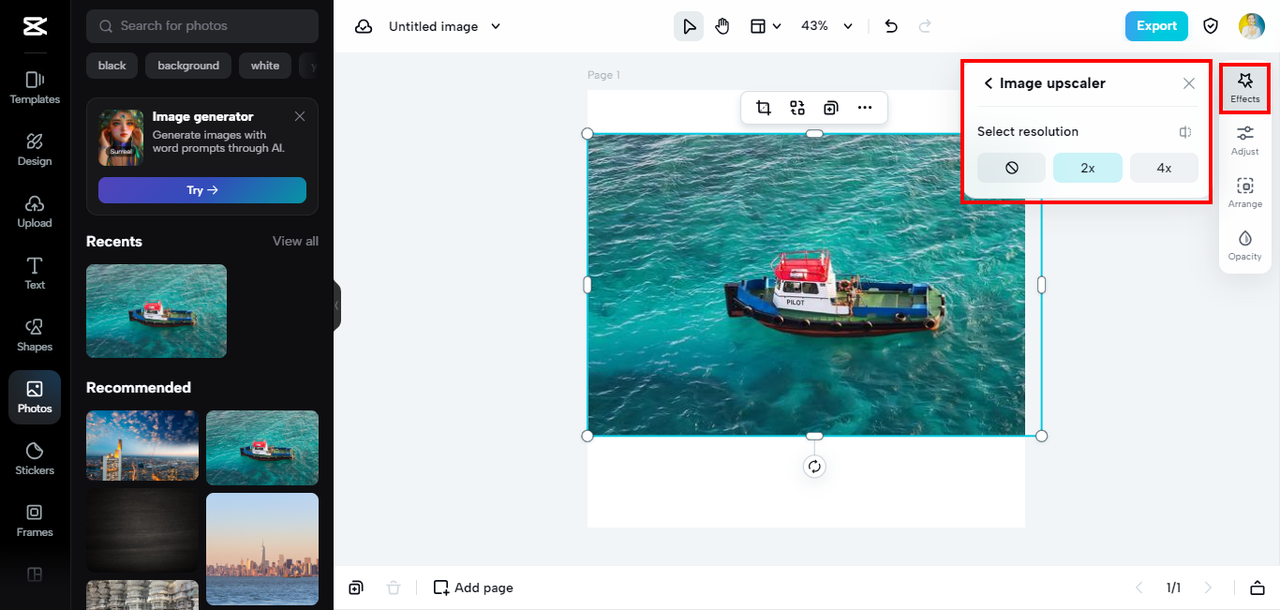Select the pointer select tool
This screenshot has height=610, width=1280.
(x=689, y=27)
